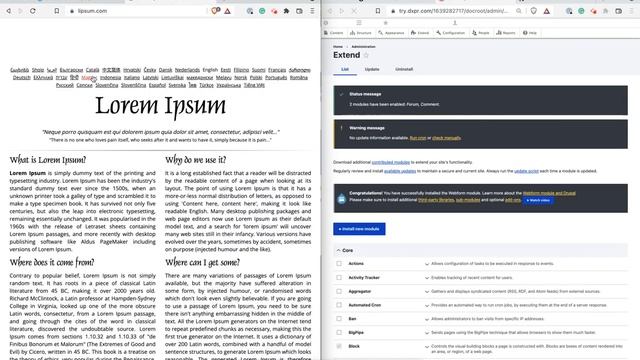Enable the Actions module checkbox
Screen dimensions: 640x360
tap(339, 264)
